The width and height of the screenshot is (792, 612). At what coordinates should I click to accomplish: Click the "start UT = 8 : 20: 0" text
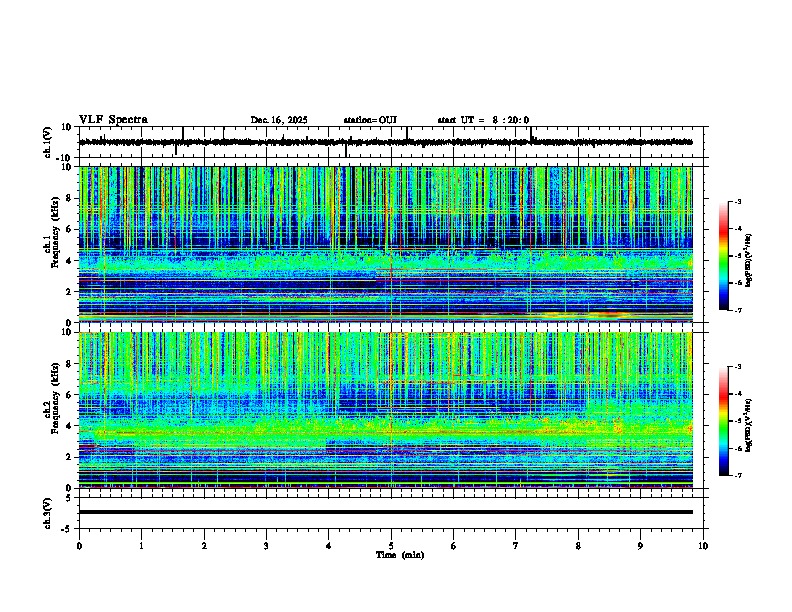click(x=483, y=120)
